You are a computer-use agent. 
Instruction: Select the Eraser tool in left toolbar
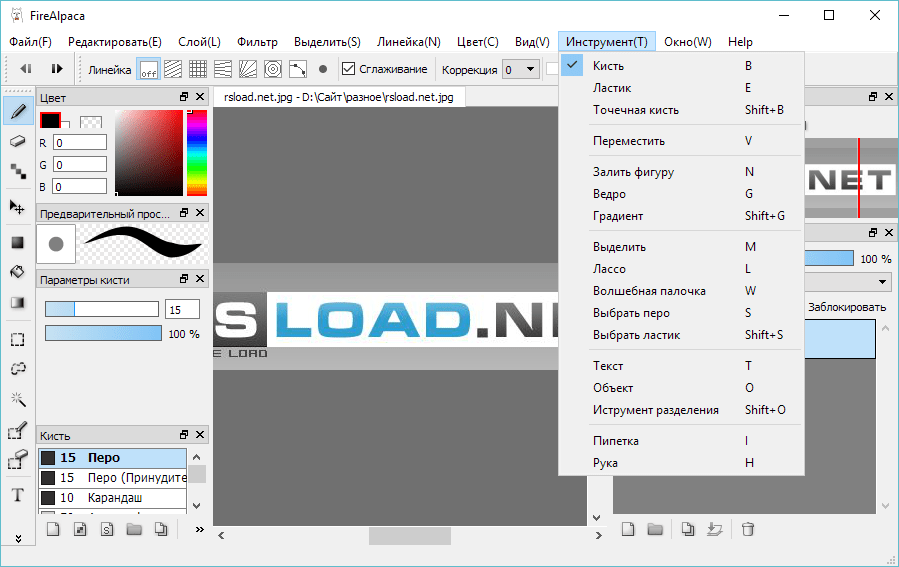pyautogui.click(x=18, y=140)
